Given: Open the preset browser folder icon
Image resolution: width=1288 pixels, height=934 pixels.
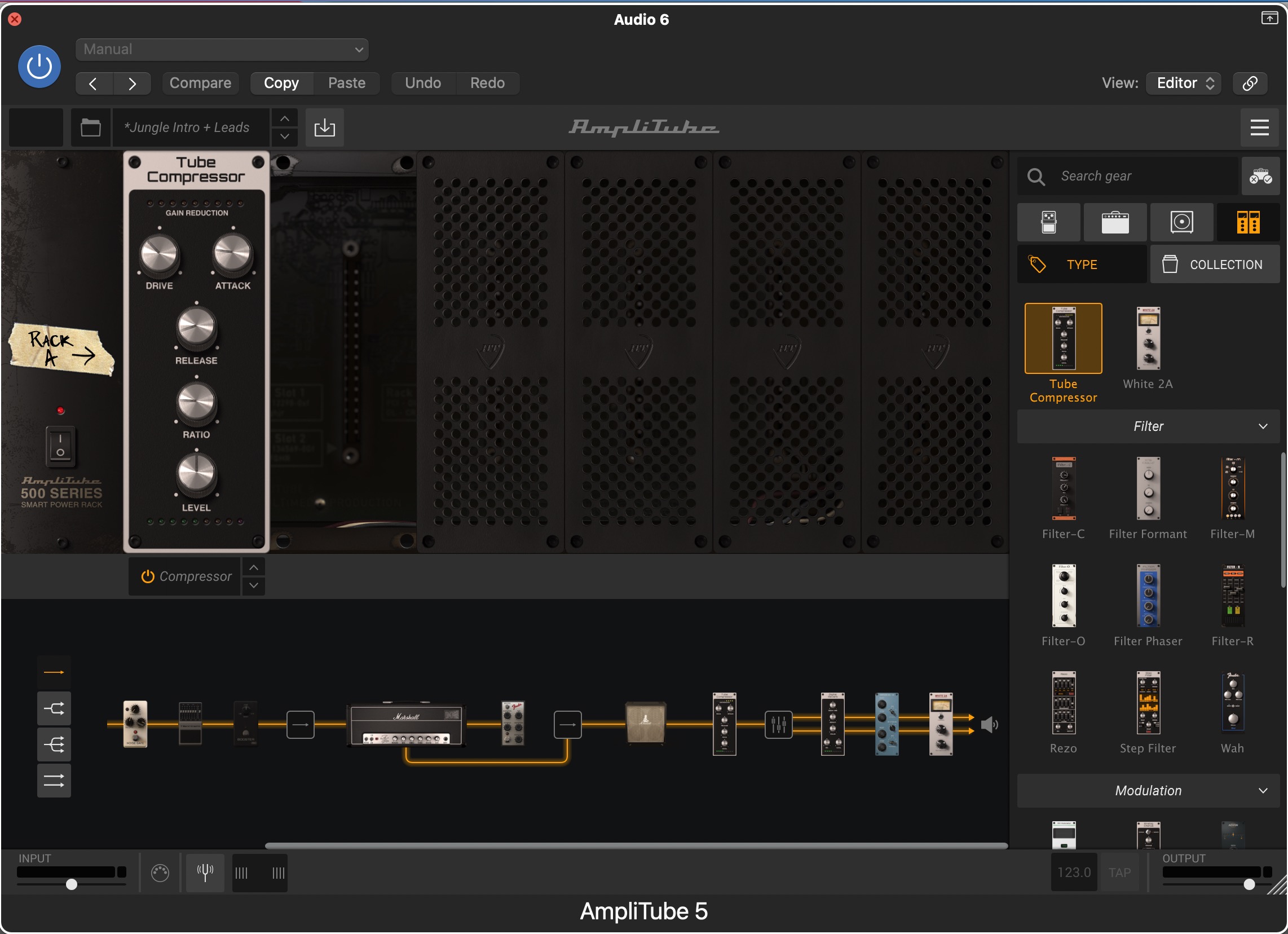Looking at the screenshot, I should pos(90,127).
